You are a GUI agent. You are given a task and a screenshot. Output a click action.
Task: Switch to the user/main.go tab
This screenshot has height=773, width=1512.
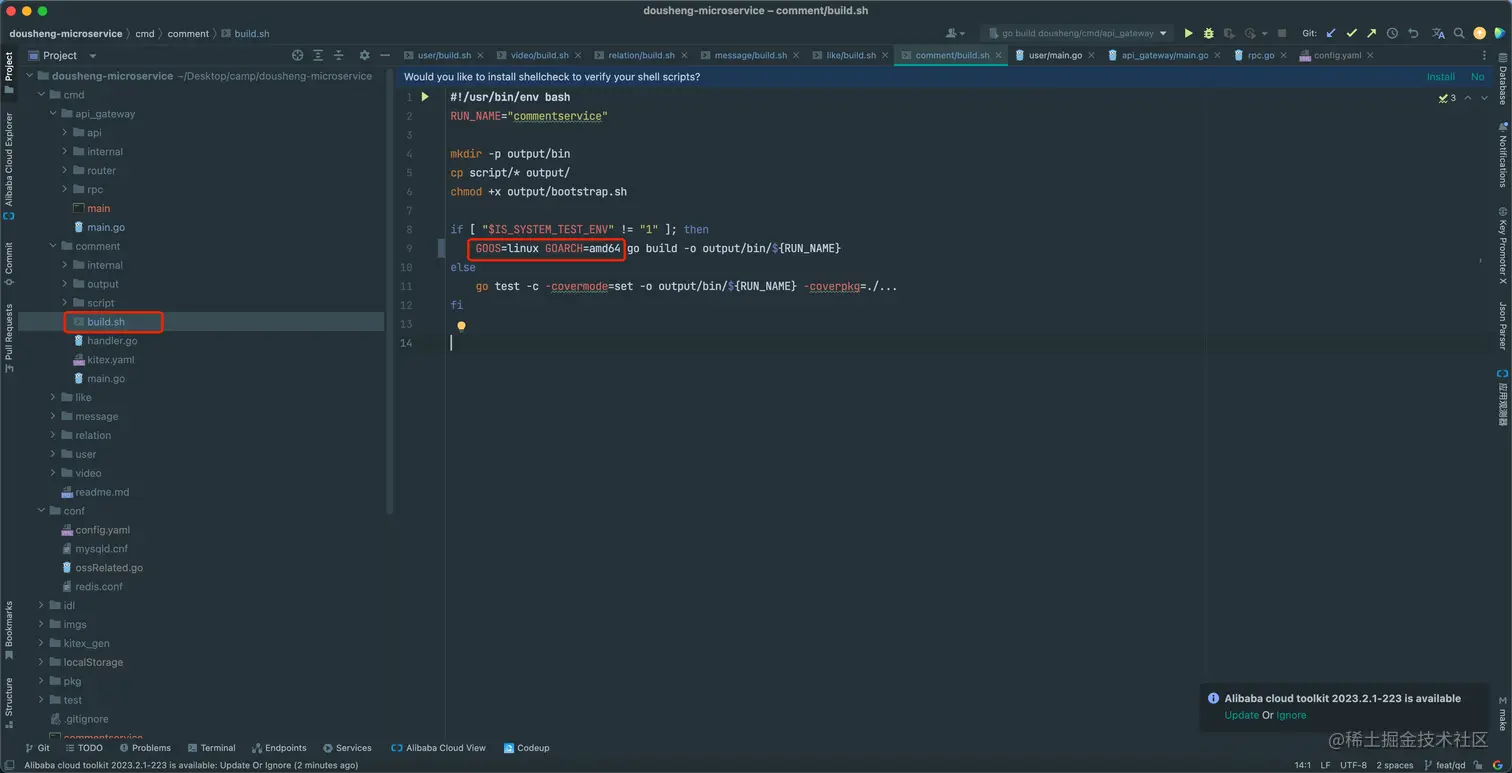coord(1055,55)
